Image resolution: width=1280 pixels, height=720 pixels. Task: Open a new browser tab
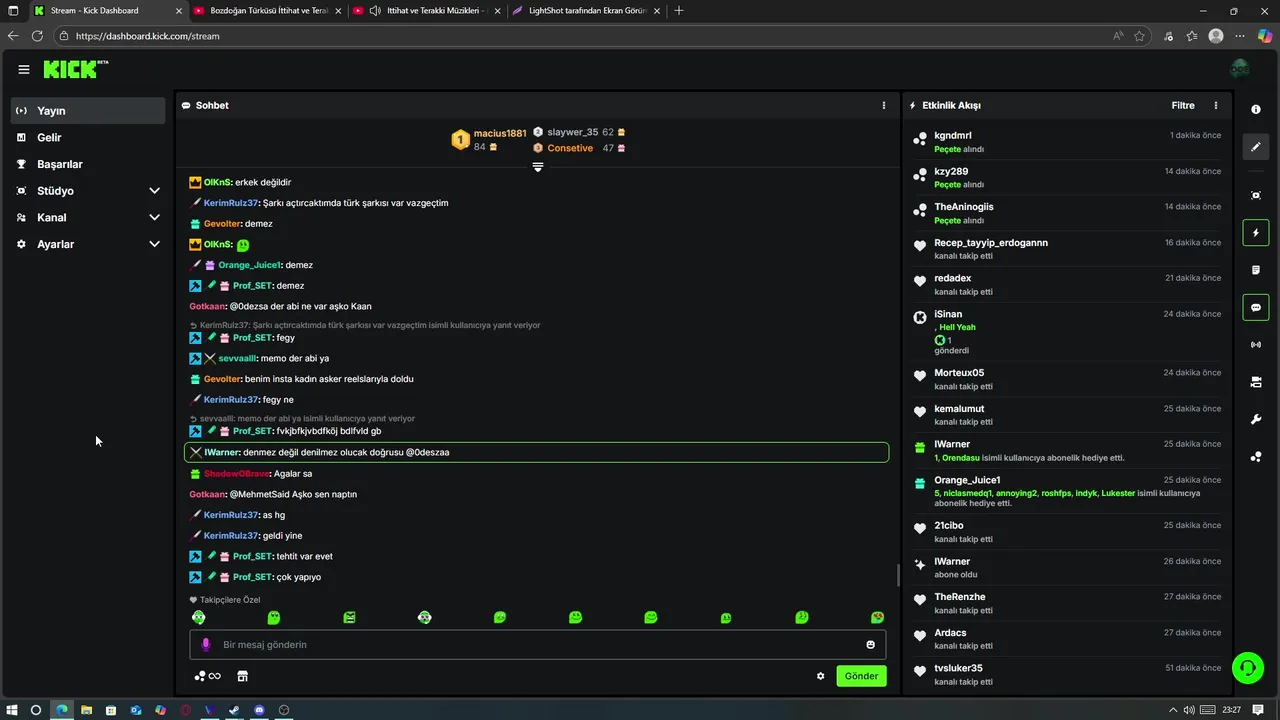click(x=679, y=10)
